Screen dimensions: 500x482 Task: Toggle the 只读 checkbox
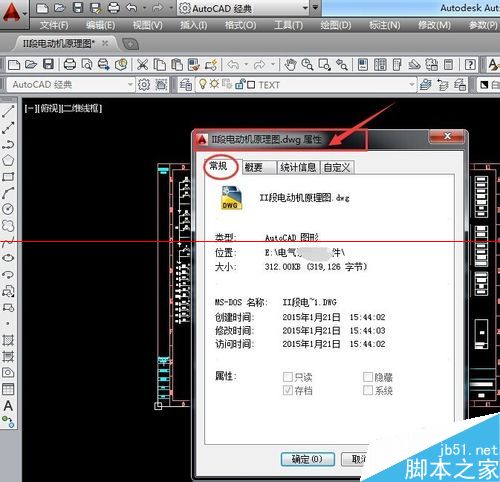click(288, 377)
